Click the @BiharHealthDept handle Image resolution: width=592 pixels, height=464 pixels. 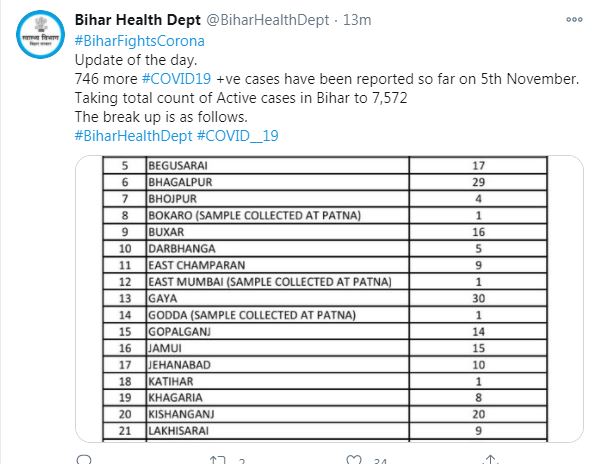(268, 20)
